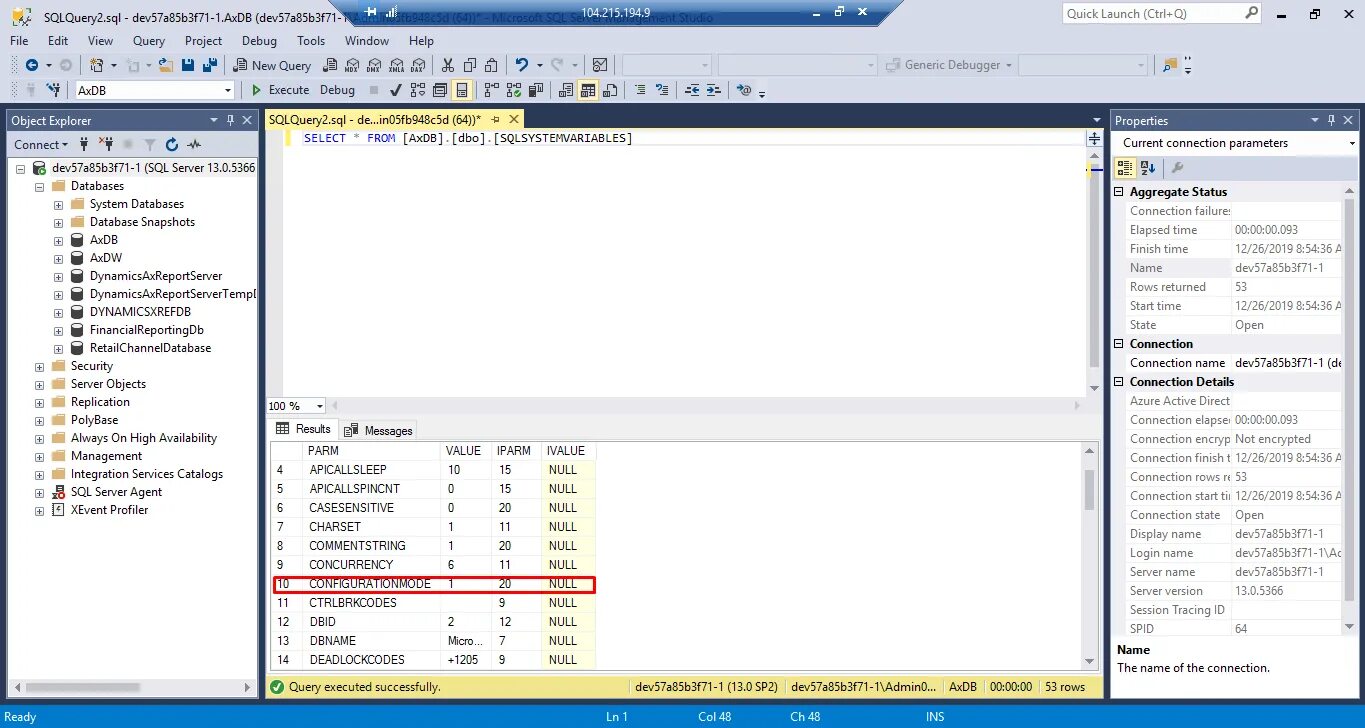Click the Paste toolbar icon
The image size is (1365, 728).
pyautogui.click(x=491, y=65)
